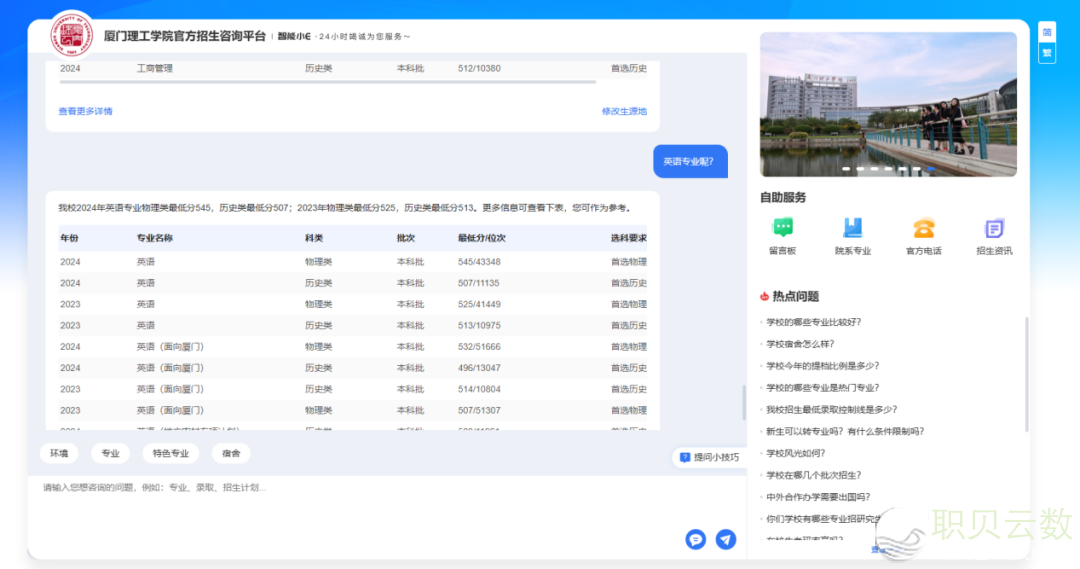Open 提问小技巧 tips button

[x=709, y=457]
